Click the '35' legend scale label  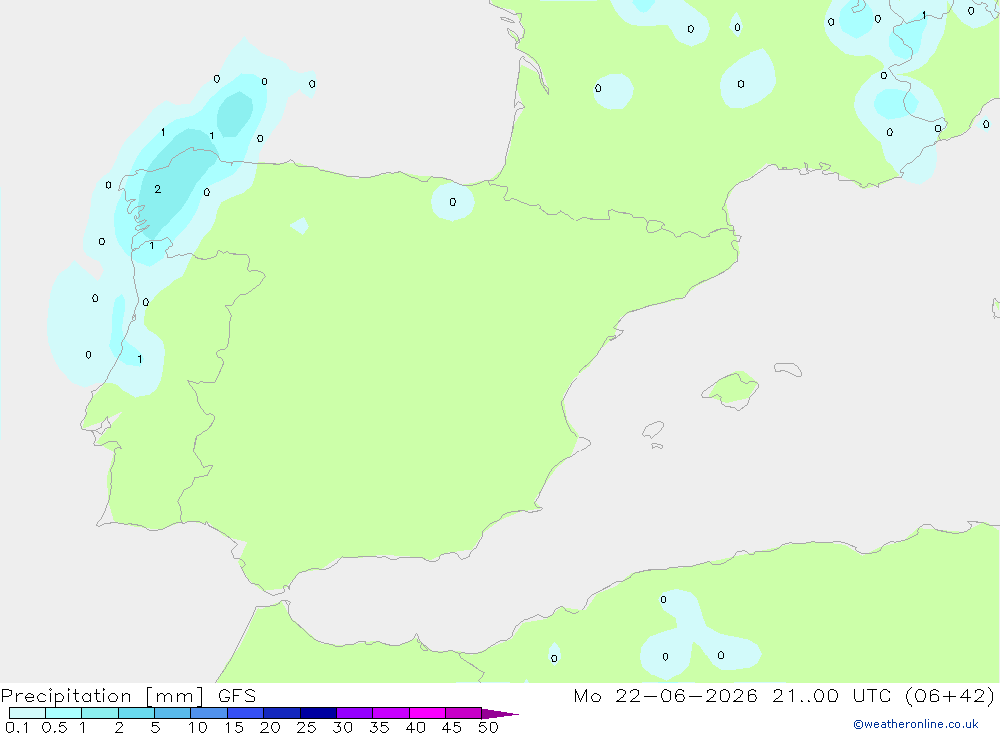point(379,727)
